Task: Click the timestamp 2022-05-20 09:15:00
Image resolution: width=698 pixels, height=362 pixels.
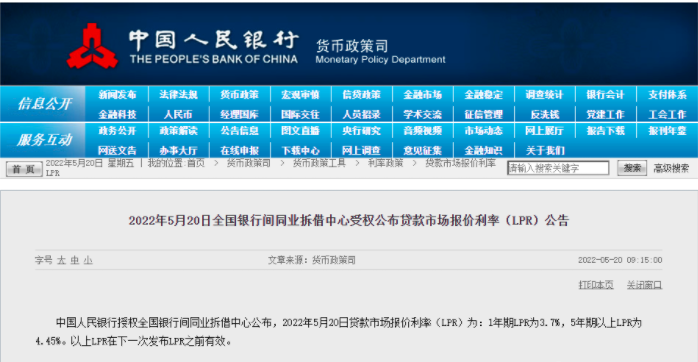Action: [x=620, y=260]
